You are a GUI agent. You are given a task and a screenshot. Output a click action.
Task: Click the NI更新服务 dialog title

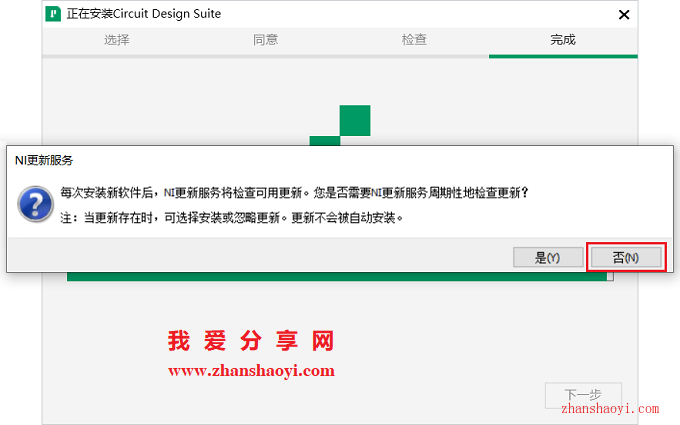44,160
